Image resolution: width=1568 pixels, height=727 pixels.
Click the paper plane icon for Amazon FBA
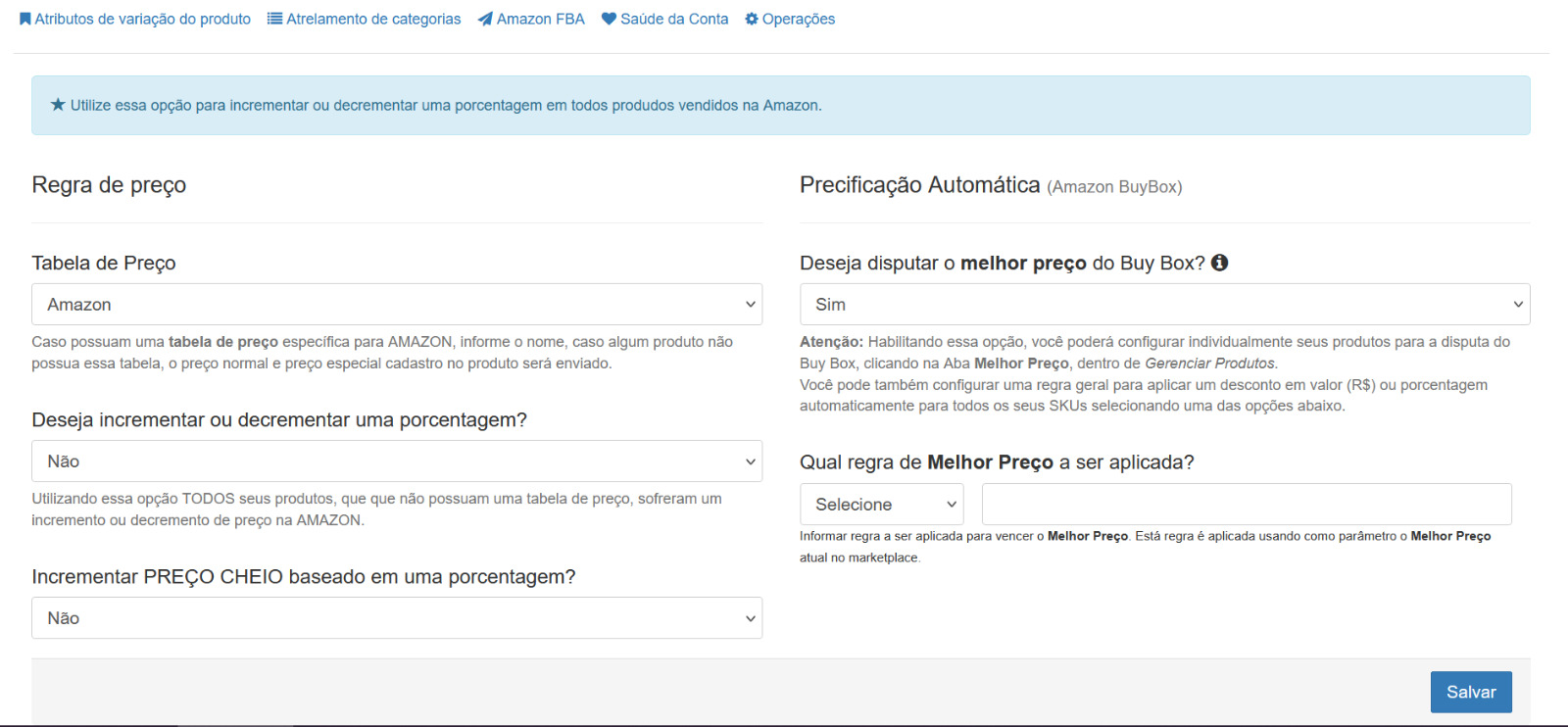click(x=485, y=19)
